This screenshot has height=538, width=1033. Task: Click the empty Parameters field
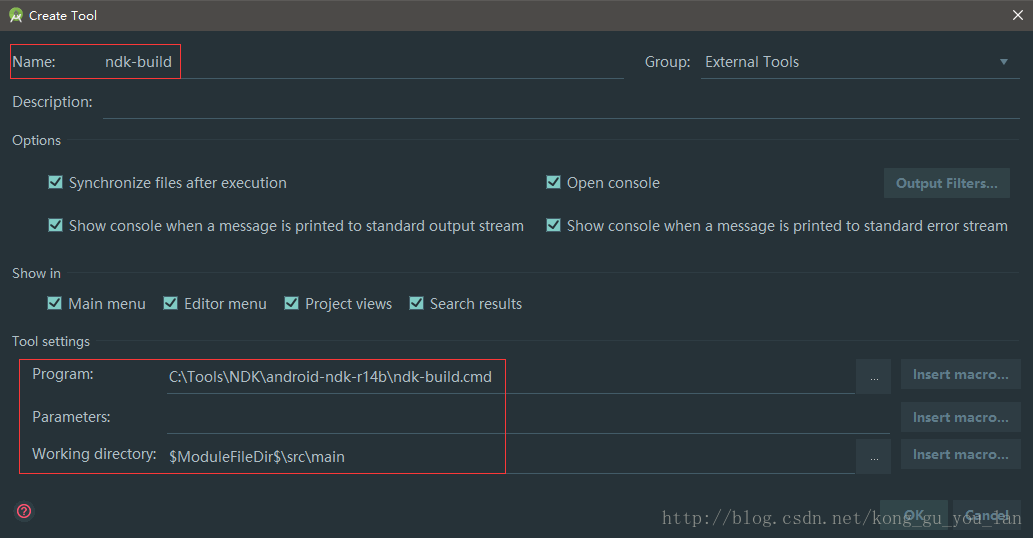coord(528,417)
